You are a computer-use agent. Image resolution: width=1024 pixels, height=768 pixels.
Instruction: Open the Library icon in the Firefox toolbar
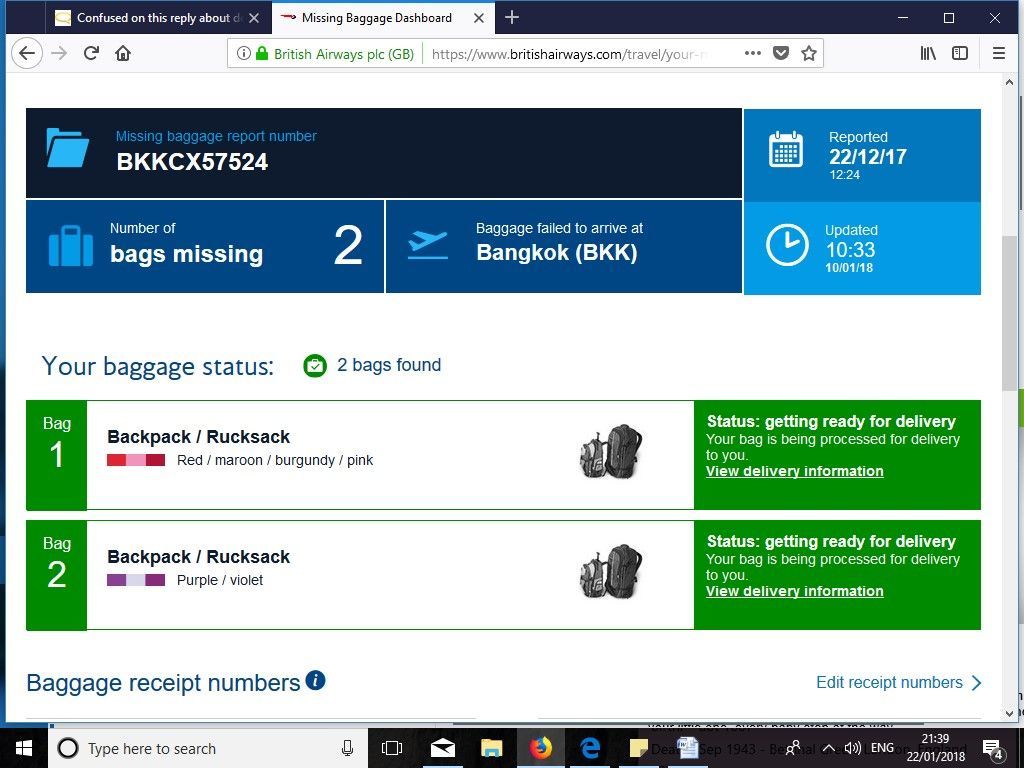pyautogui.click(x=928, y=54)
